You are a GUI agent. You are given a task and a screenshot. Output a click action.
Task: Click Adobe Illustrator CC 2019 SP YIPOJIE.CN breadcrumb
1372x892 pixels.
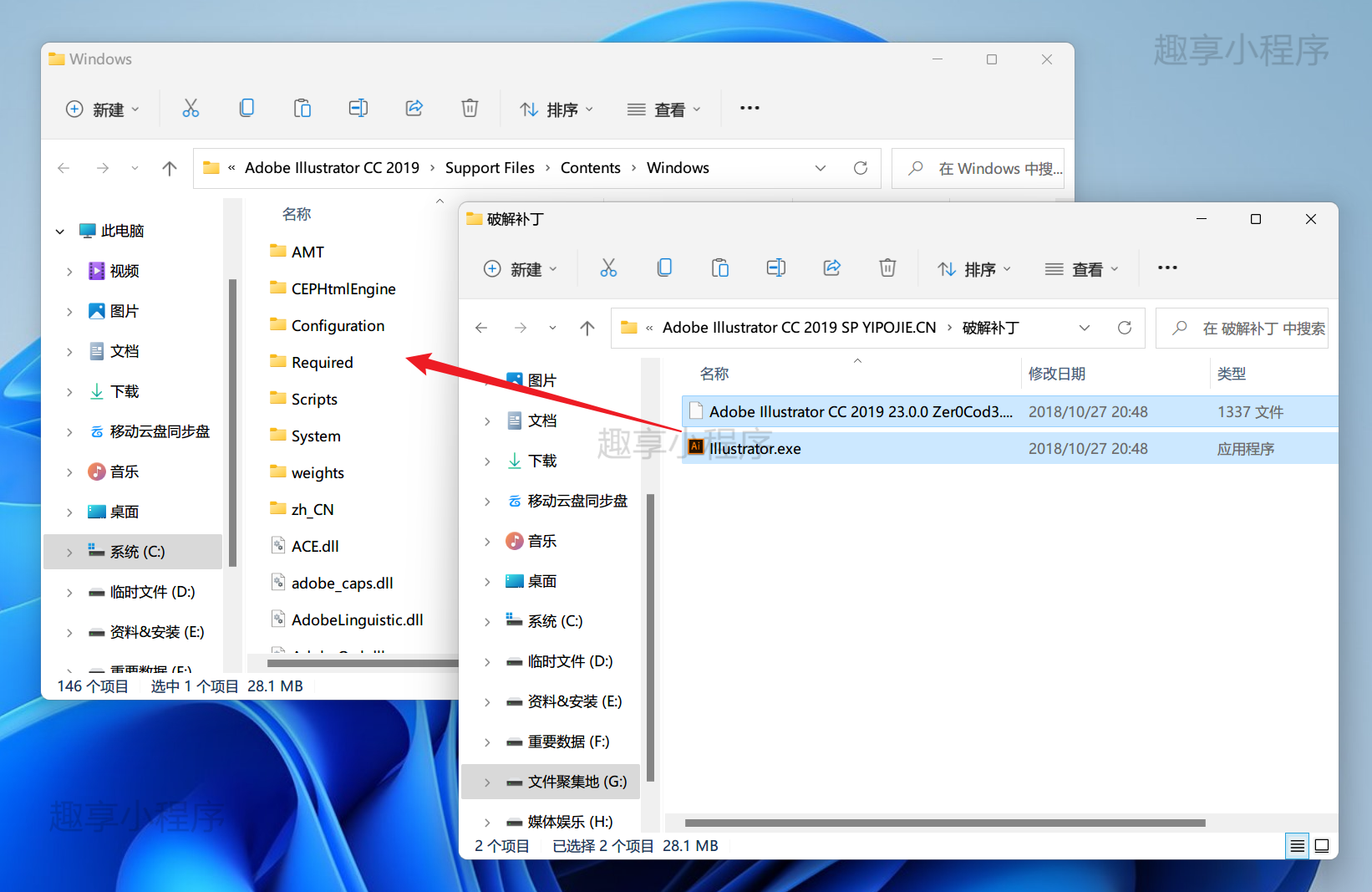800,328
